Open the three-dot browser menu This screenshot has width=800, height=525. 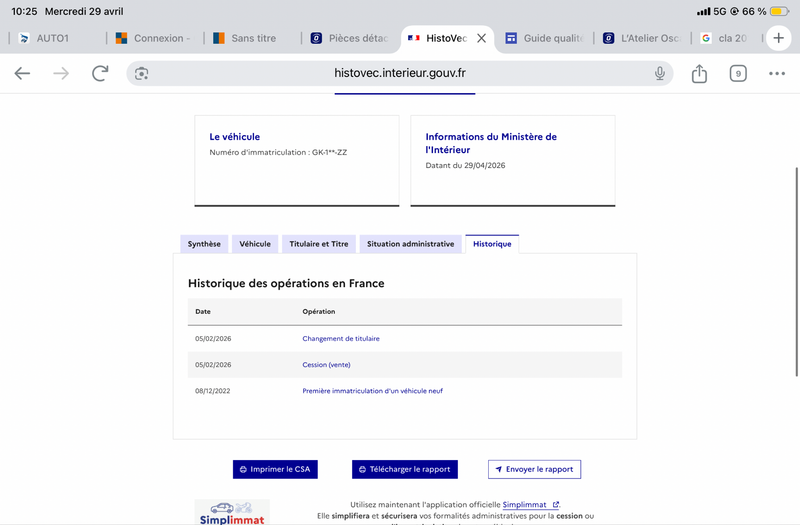(777, 73)
